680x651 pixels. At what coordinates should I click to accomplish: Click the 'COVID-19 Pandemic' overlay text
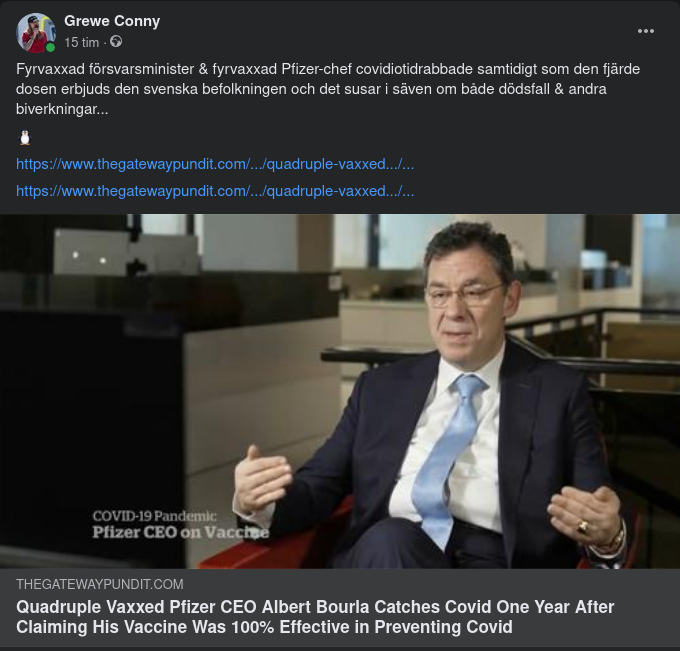154,516
